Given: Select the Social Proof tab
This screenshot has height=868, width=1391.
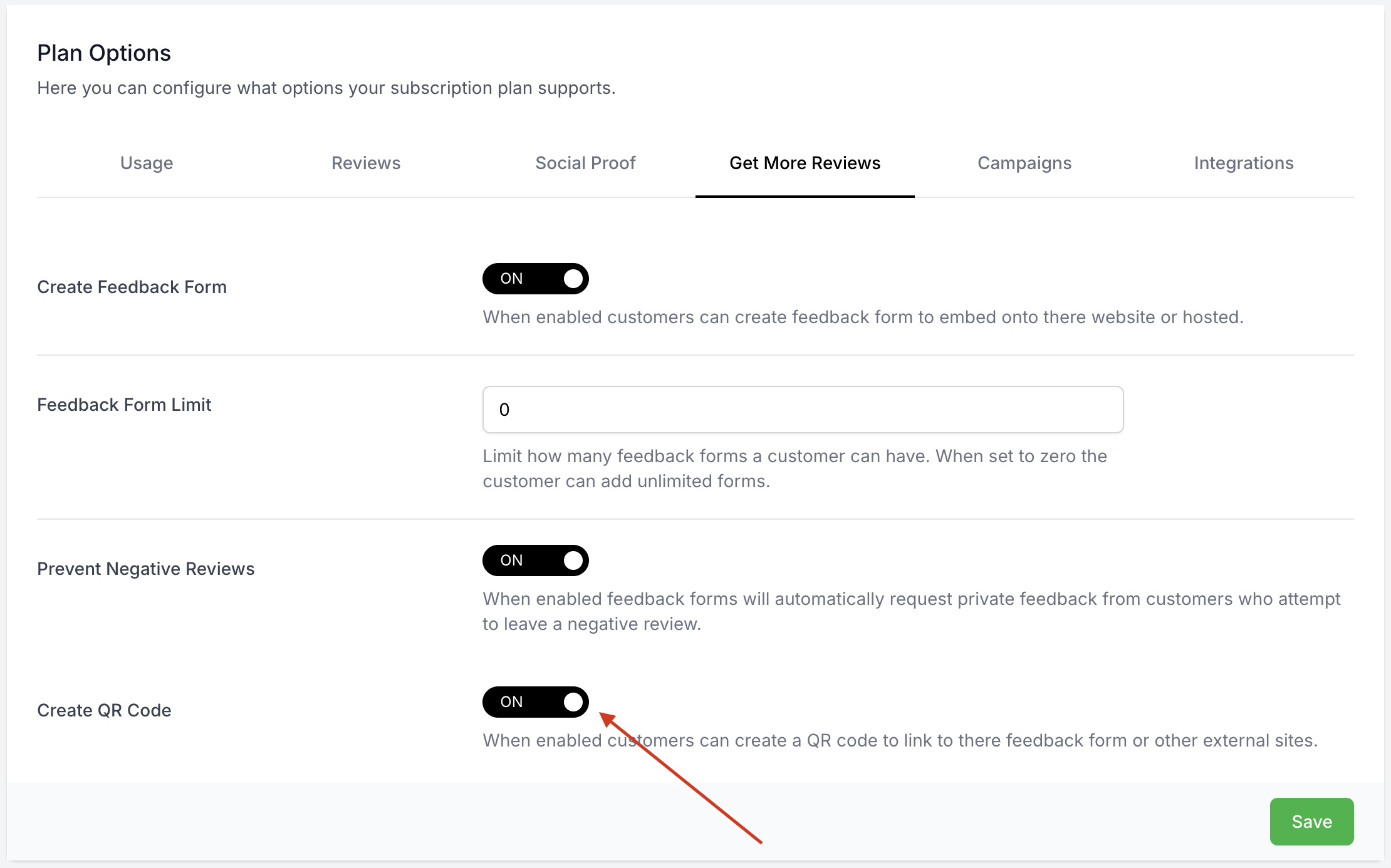Looking at the screenshot, I should [586, 163].
